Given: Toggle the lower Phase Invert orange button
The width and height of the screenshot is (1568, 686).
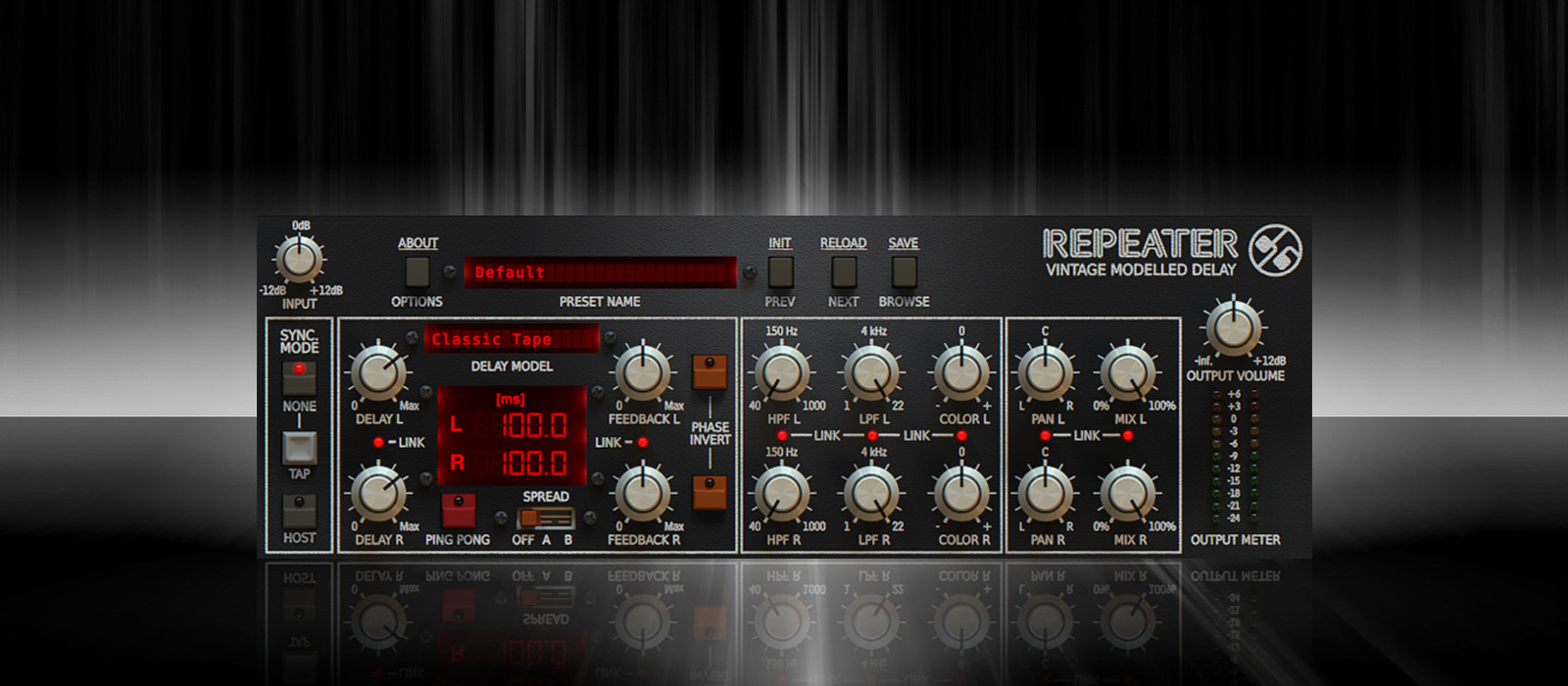Looking at the screenshot, I should click(x=710, y=493).
